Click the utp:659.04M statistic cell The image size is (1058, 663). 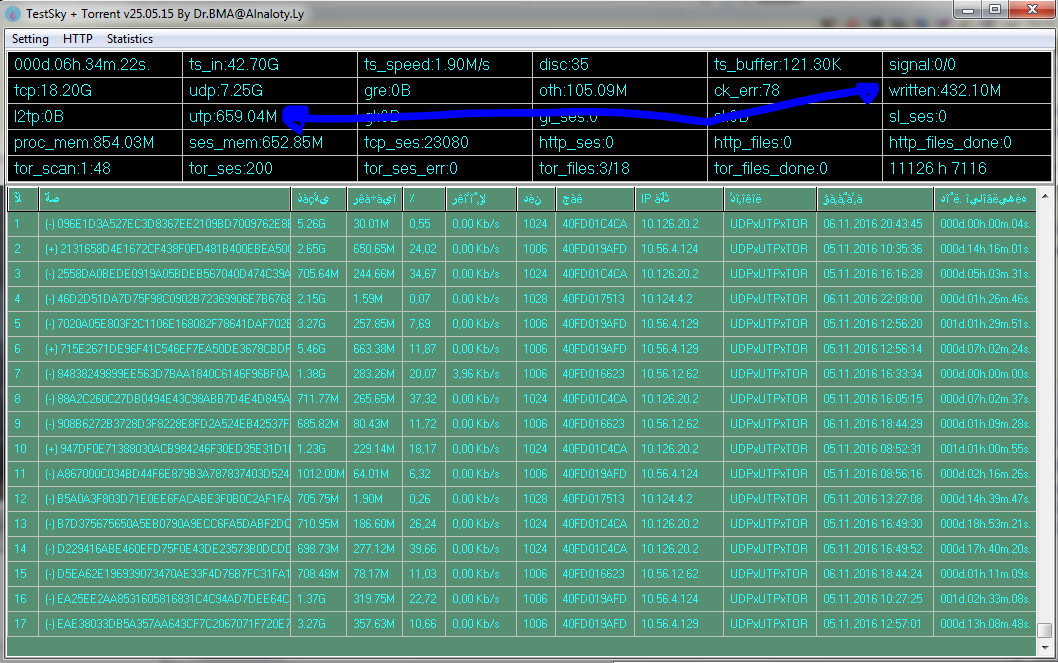point(269,117)
